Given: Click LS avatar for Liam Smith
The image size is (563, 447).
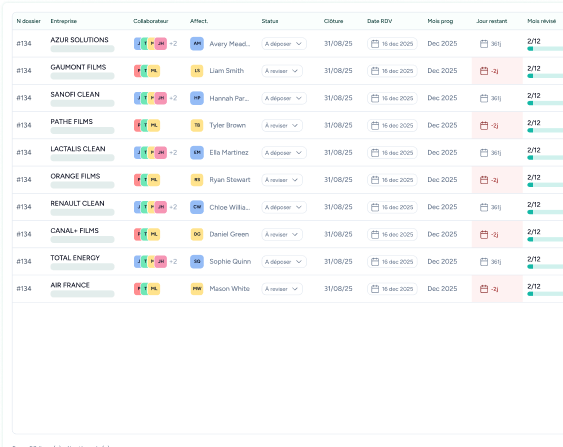Looking at the screenshot, I should (197, 71).
